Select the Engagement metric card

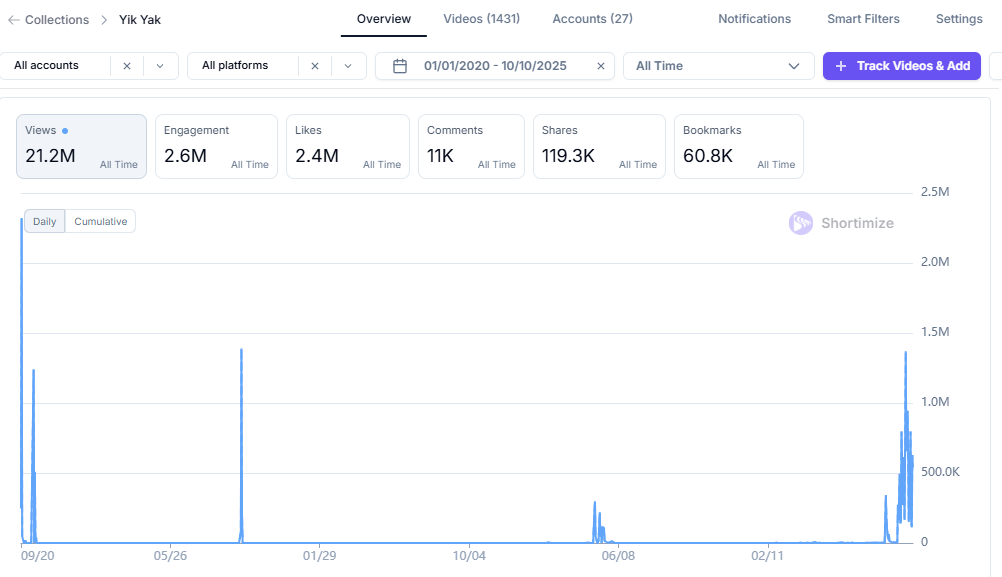tap(216, 146)
